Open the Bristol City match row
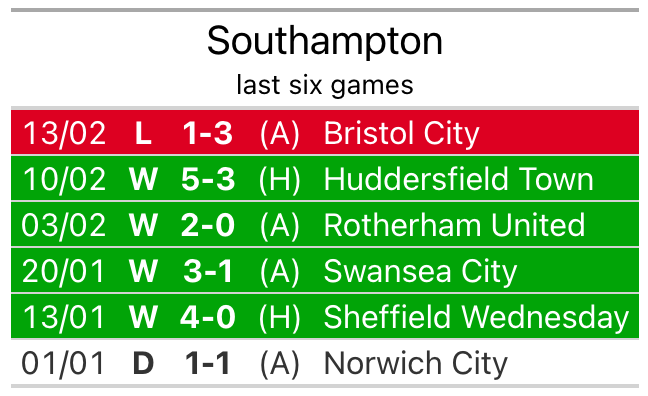The image size is (648, 396). coord(325,132)
